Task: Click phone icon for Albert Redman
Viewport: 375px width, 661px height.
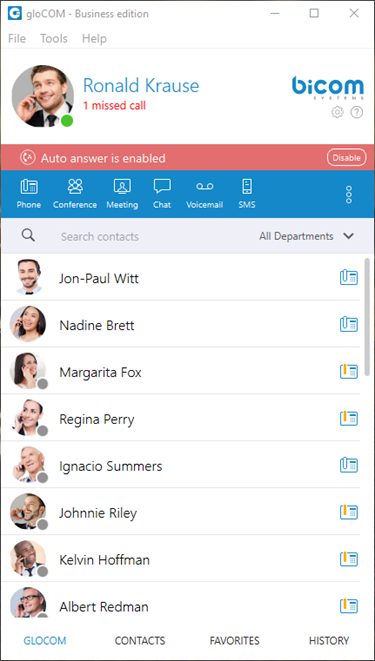Action: click(x=349, y=605)
